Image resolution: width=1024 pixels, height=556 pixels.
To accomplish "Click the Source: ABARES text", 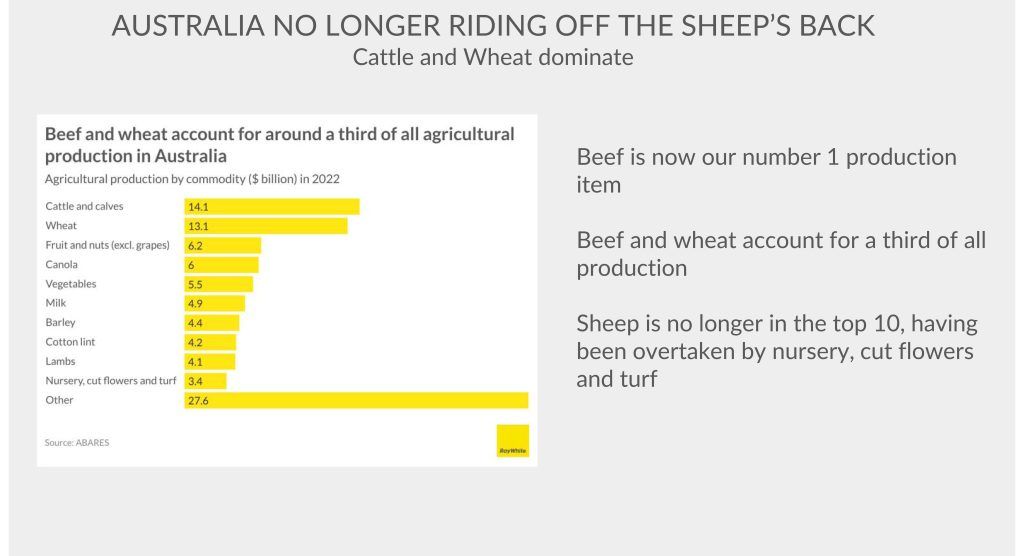I will point(77,442).
